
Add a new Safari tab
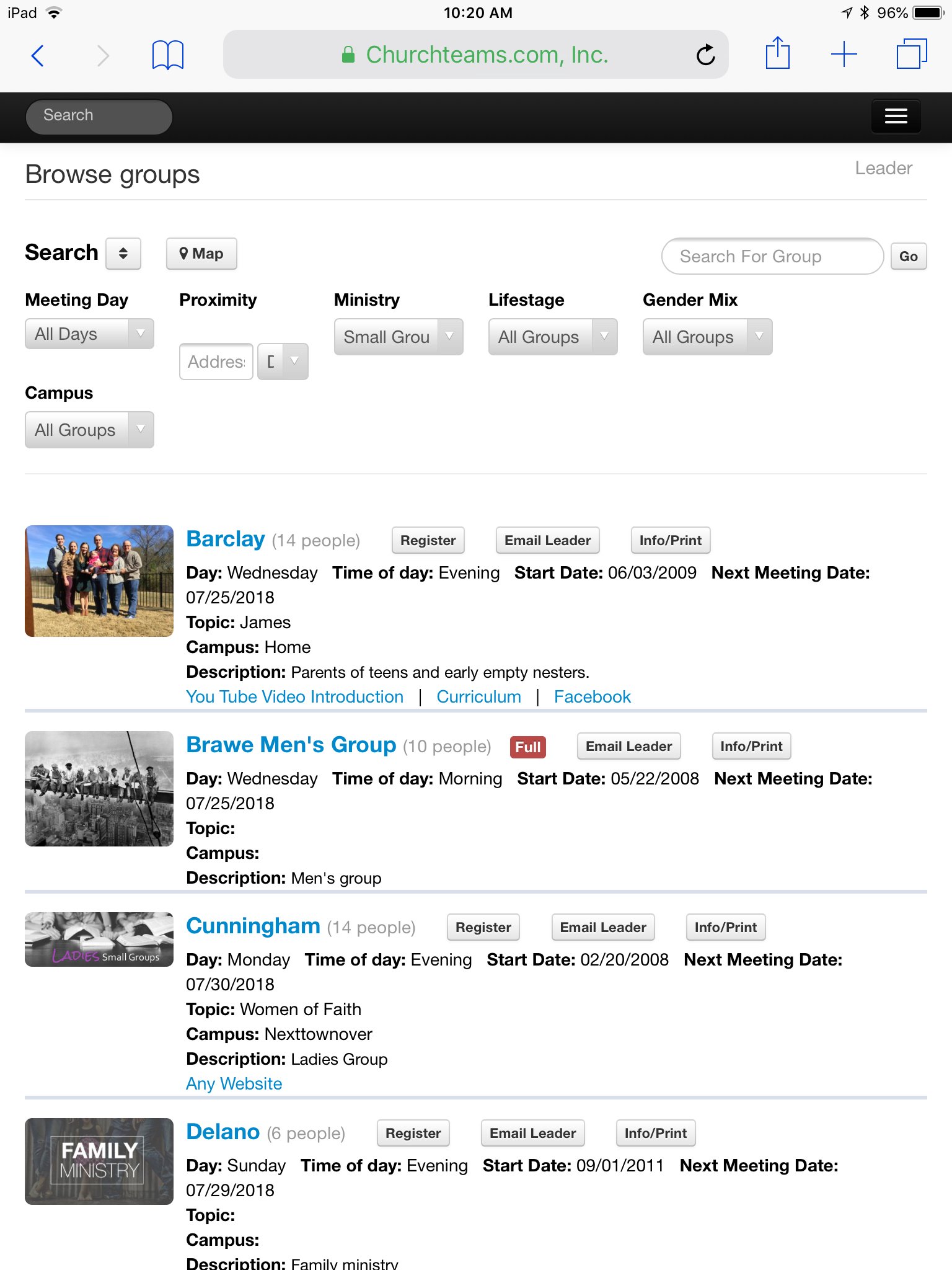tap(844, 55)
